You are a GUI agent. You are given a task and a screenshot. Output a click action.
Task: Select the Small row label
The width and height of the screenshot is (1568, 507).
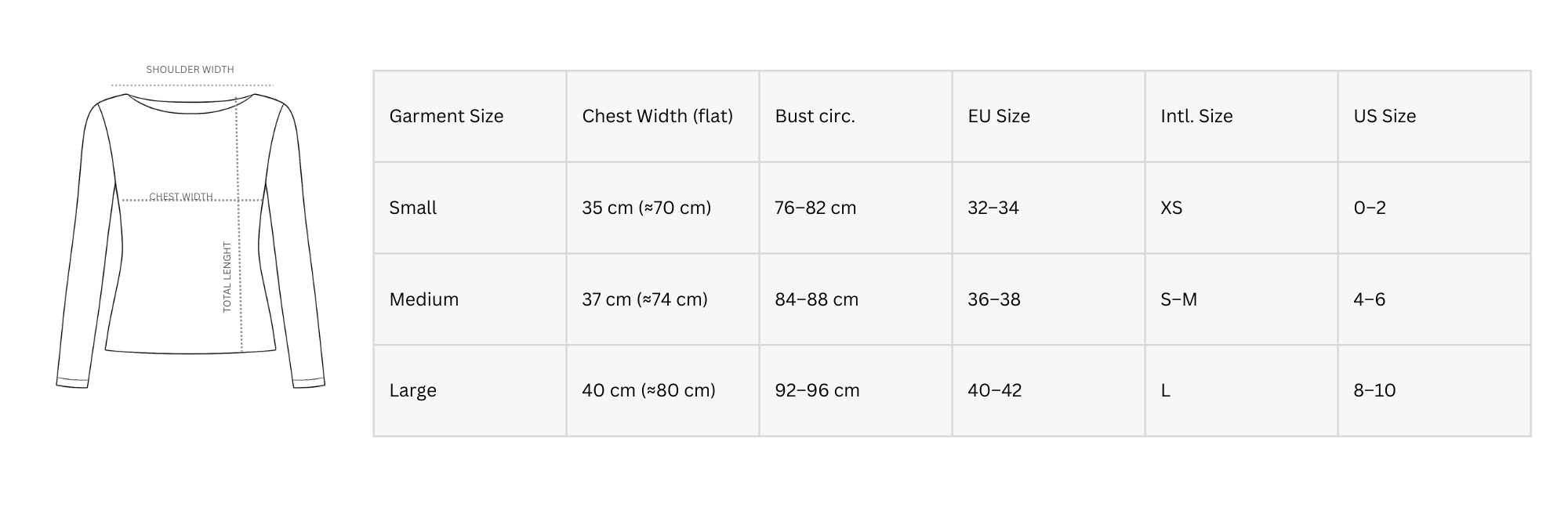tap(413, 208)
